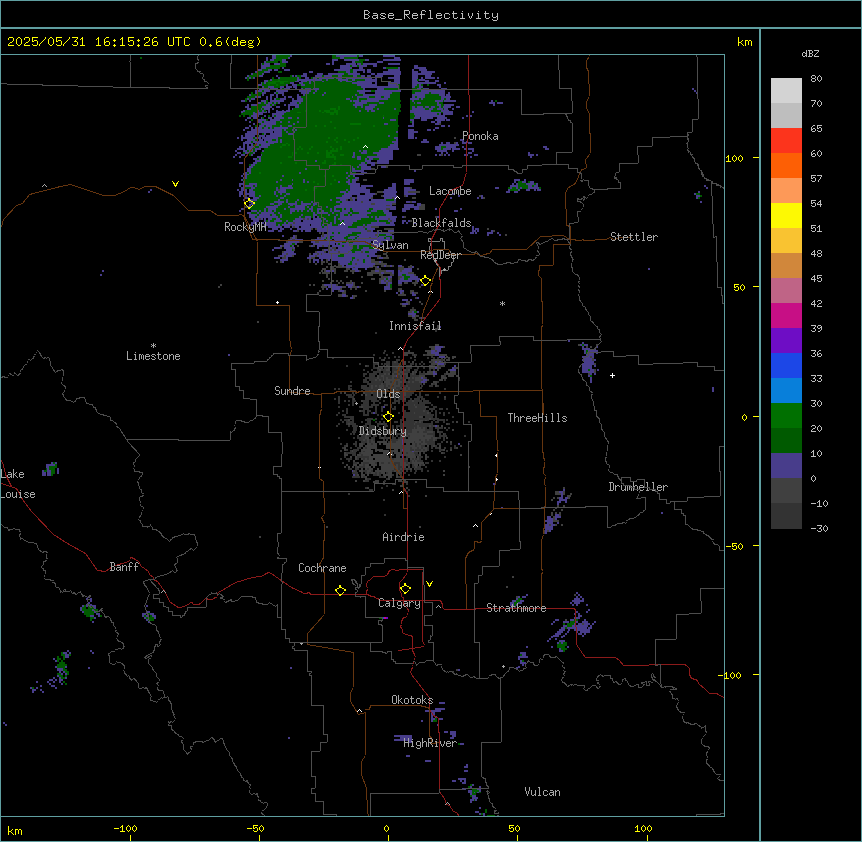
Task: Click the Airdrie city label
Action: tap(404, 537)
